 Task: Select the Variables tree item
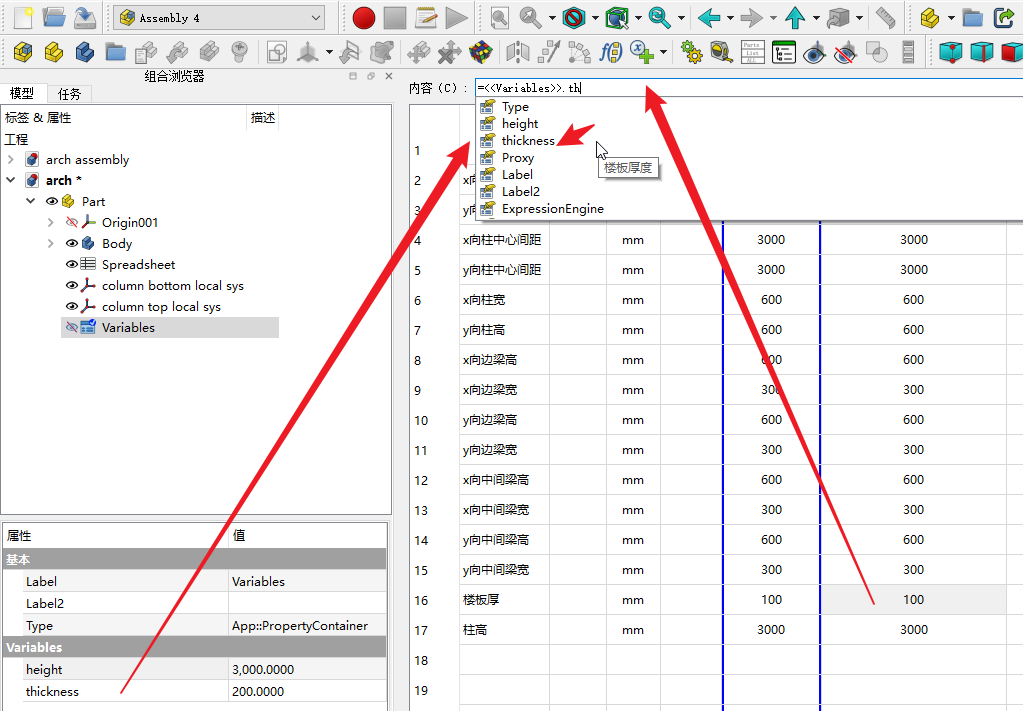point(128,327)
